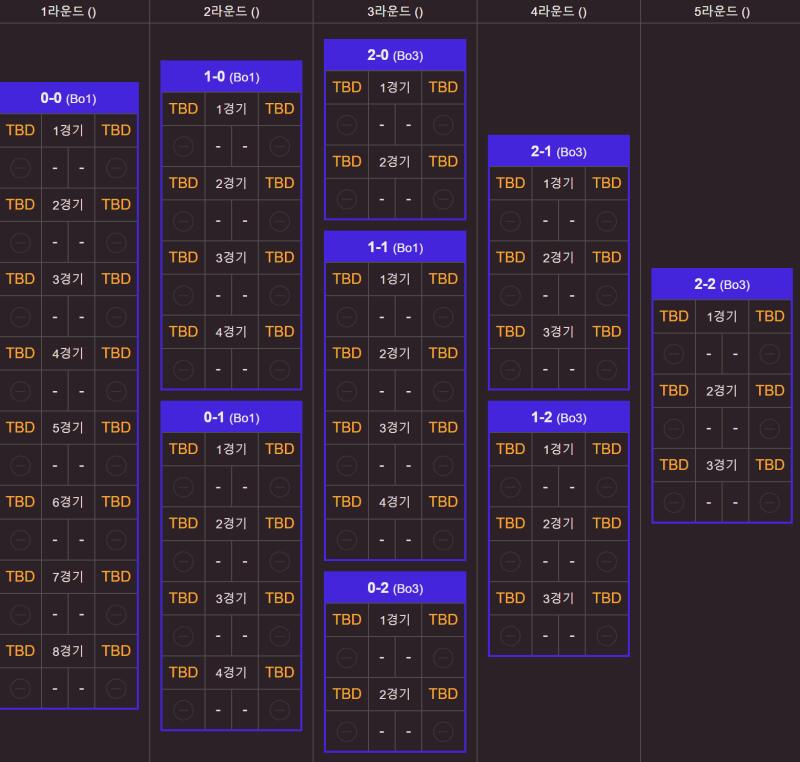
Task: Select the 0-1 (Bo1) group header
Action: tap(232, 417)
